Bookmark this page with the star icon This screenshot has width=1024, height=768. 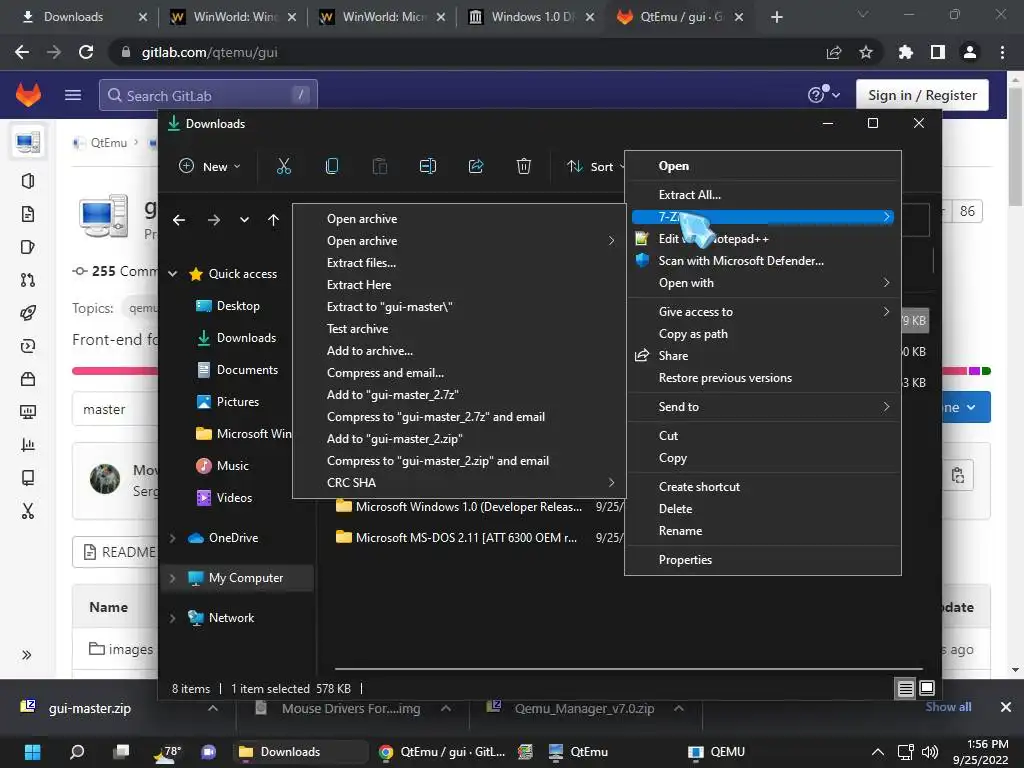866,52
